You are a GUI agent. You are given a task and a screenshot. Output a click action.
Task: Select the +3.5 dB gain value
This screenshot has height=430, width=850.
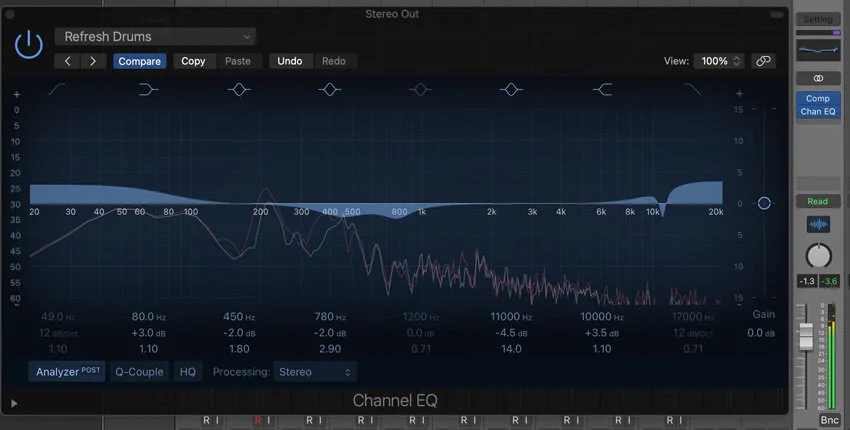click(602, 333)
